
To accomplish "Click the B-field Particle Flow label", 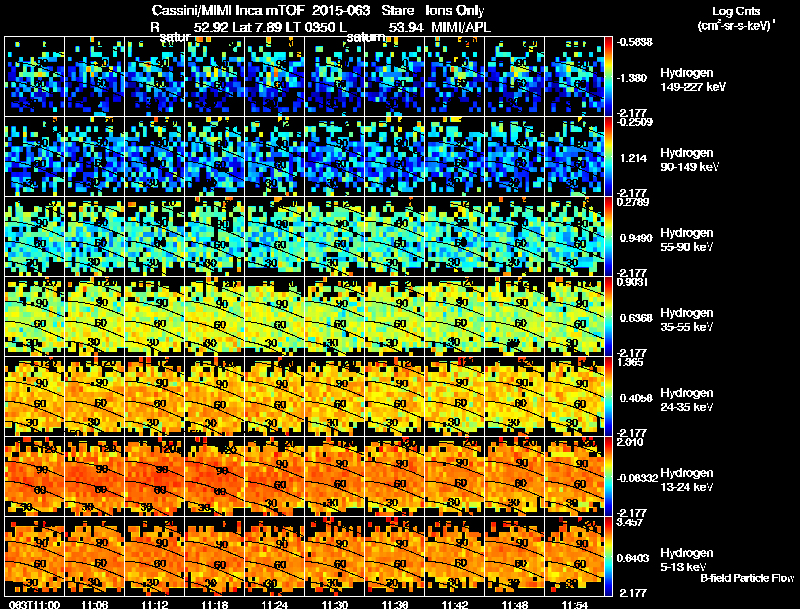I will (x=747, y=578).
